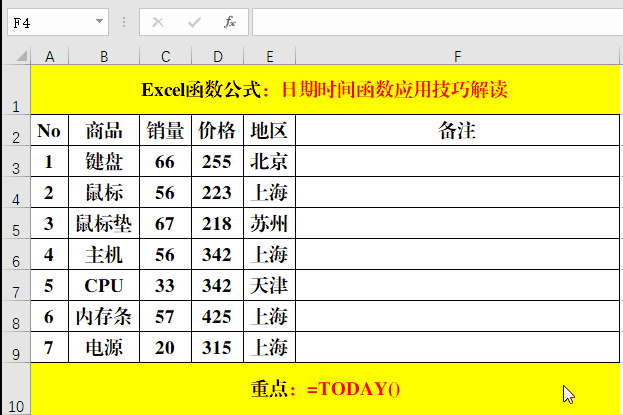Click the Enter checkmark formula bar icon
The height and width of the screenshot is (415, 623).
click(194, 22)
